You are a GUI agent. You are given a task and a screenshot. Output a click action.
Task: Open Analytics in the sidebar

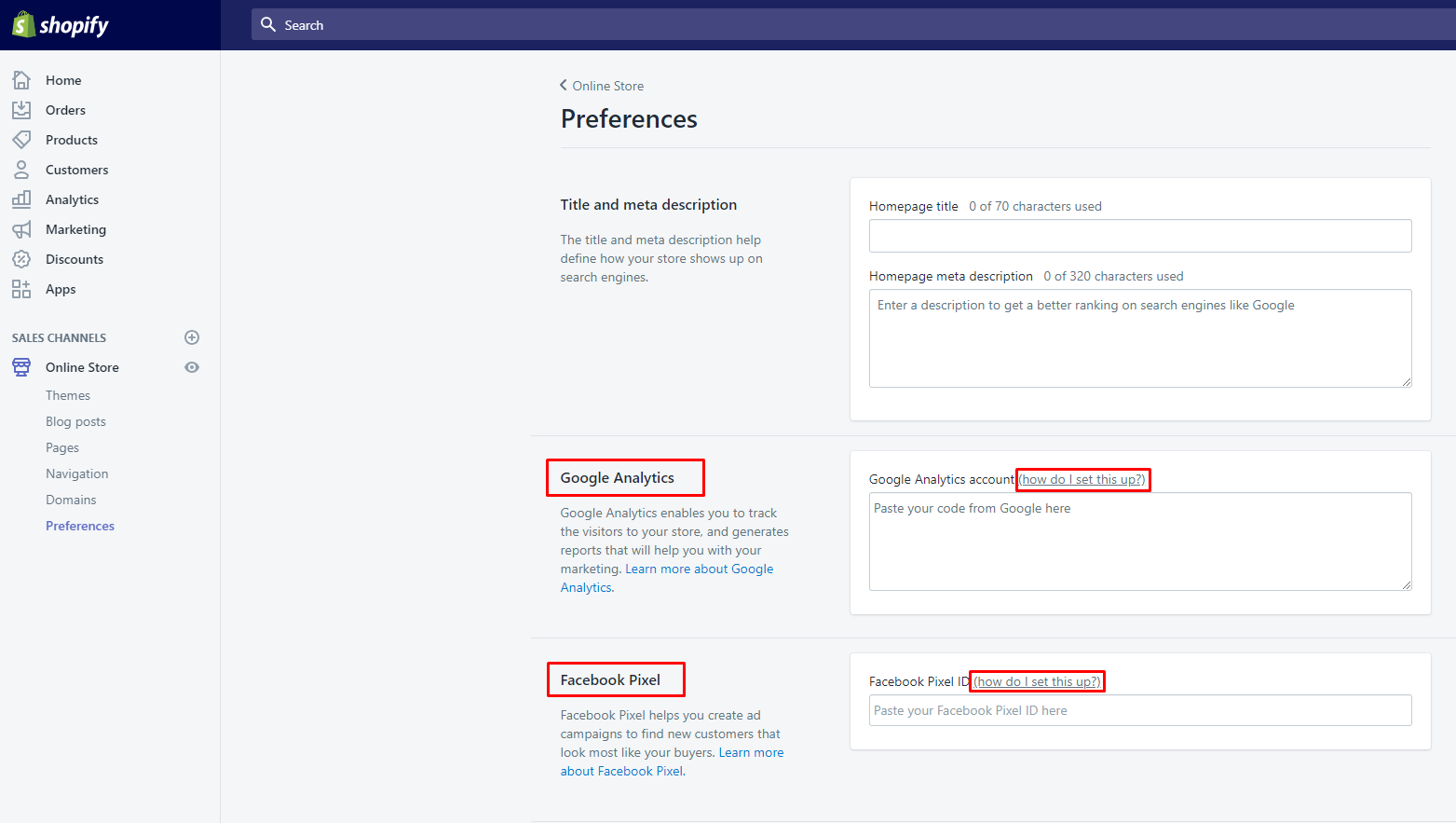[72, 199]
